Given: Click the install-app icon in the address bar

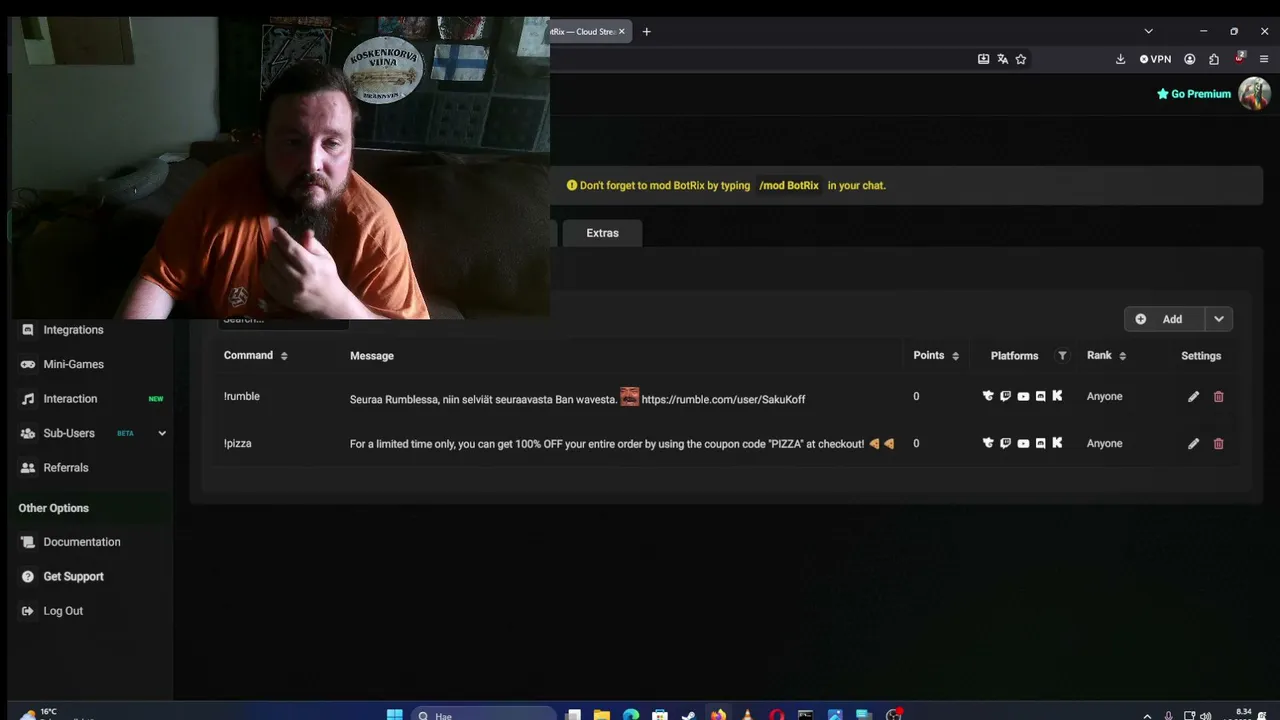Looking at the screenshot, I should pyautogui.click(x=983, y=59).
